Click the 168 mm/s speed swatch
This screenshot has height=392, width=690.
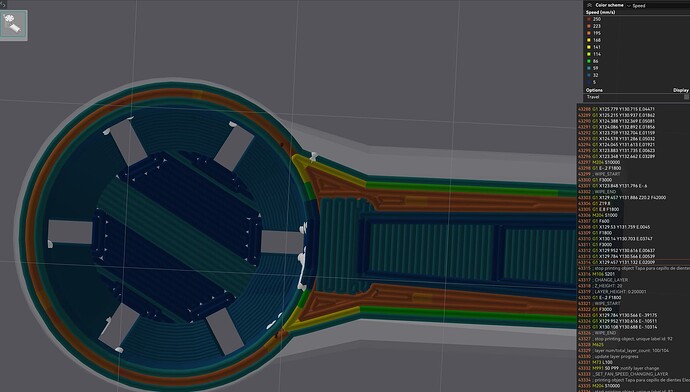pos(589,40)
